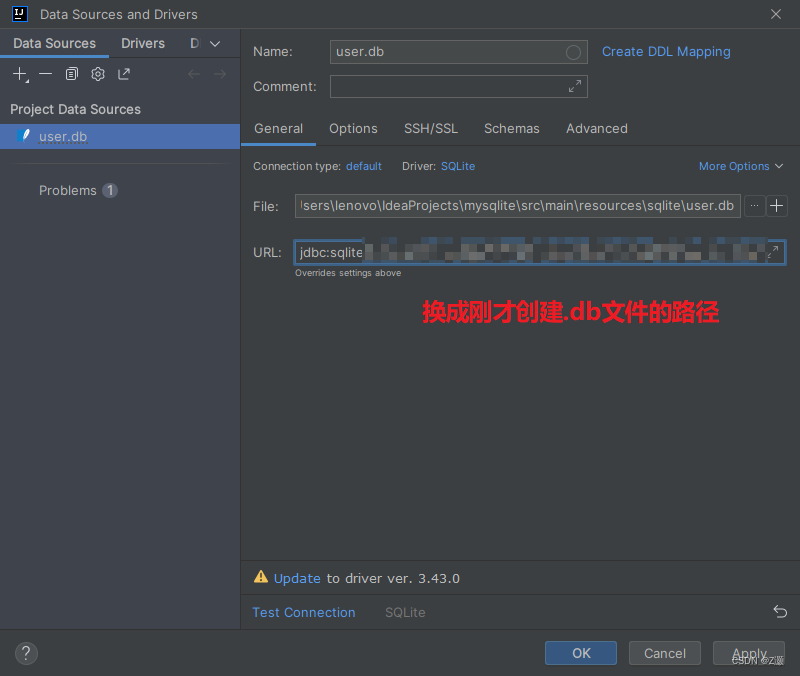Click the gray SQLite label beside Test Connection
This screenshot has height=676, width=800.
click(x=405, y=612)
